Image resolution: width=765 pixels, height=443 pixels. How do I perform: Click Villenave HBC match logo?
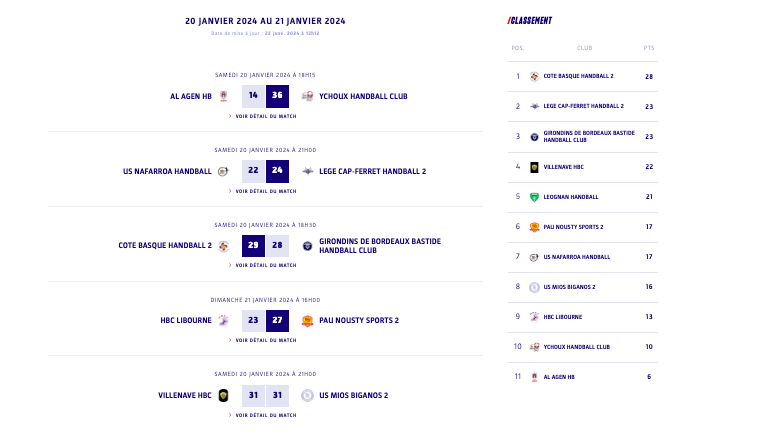coord(224,395)
